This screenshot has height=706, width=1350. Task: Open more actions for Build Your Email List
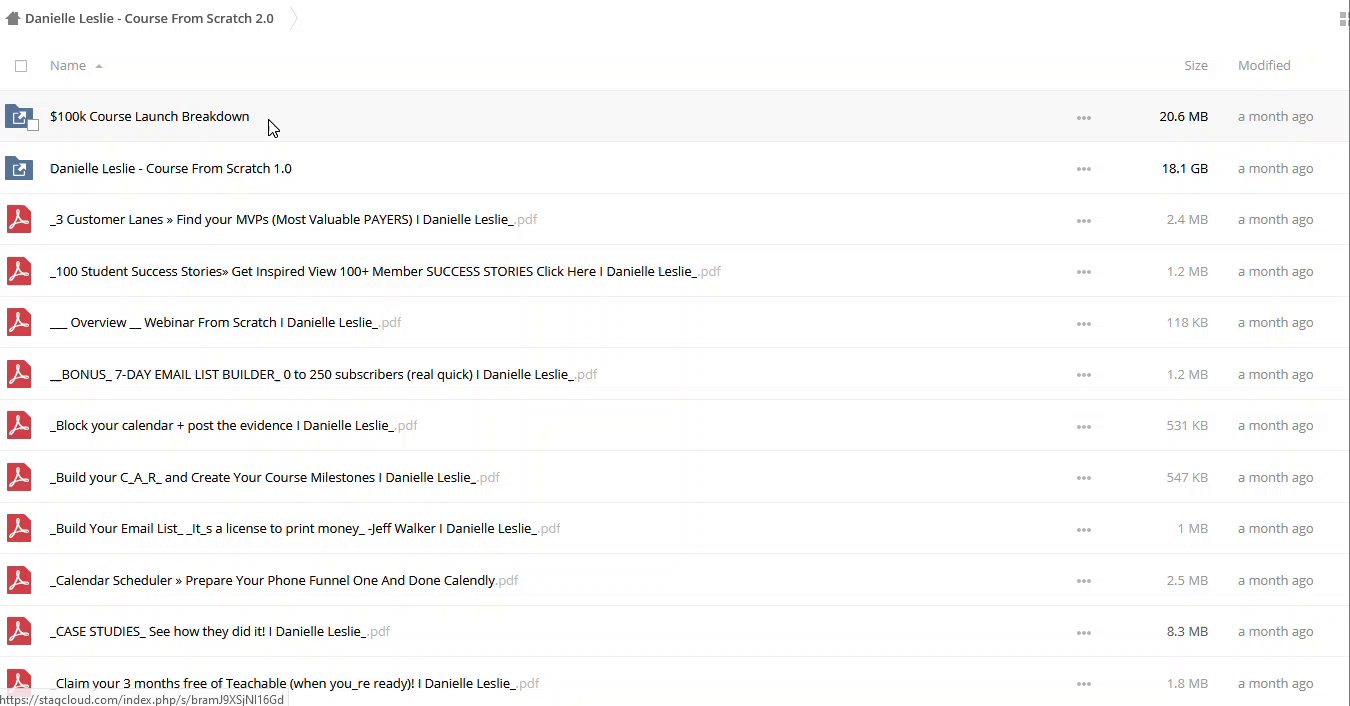click(x=1084, y=530)
